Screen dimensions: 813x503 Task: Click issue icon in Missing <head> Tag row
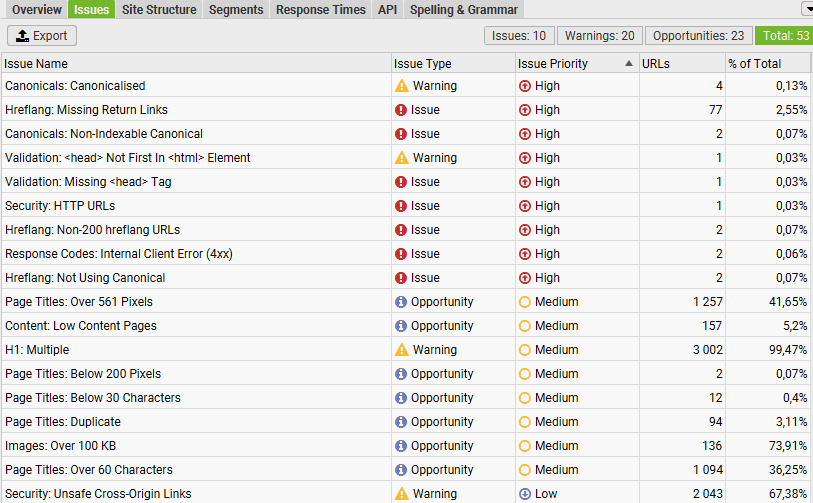pyautogui.click(x=401, y=182)
